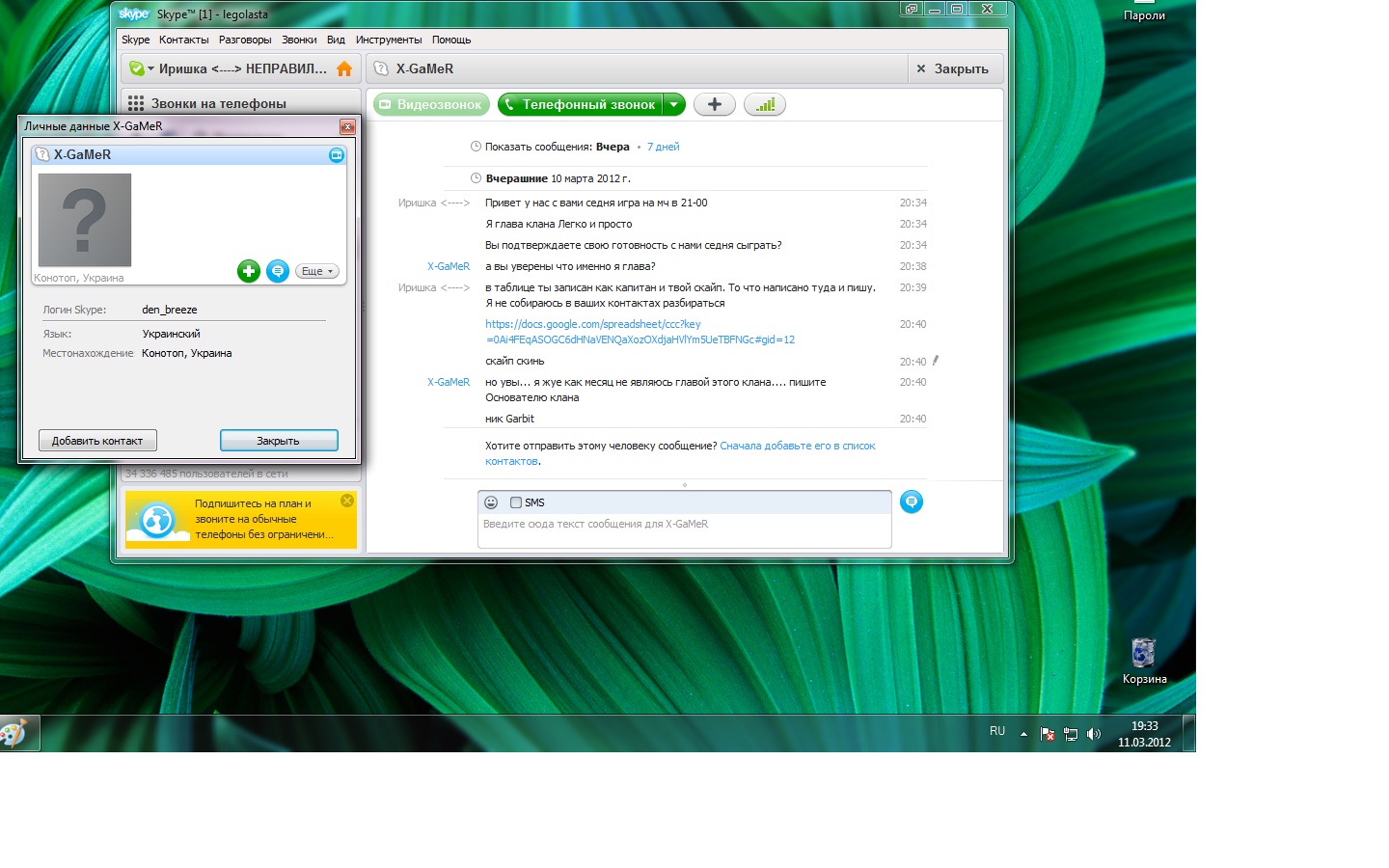
Task: Click the clock time 19:33 in taskbar
Action: click(1145, 726)
